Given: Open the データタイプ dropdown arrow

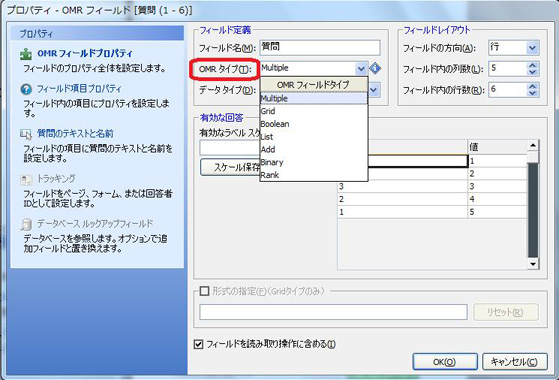Looking at the screenshot, I should point(374,90).
